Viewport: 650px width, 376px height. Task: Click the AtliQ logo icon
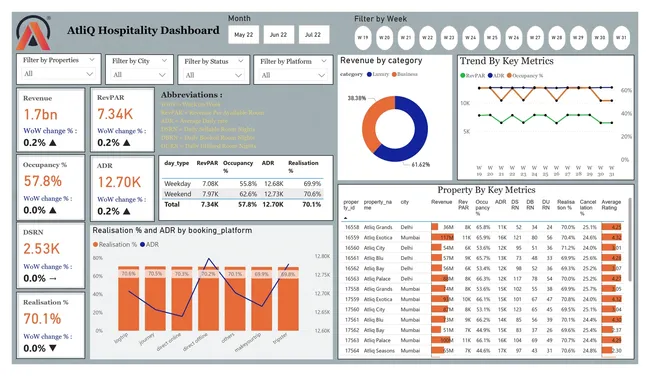33,33
